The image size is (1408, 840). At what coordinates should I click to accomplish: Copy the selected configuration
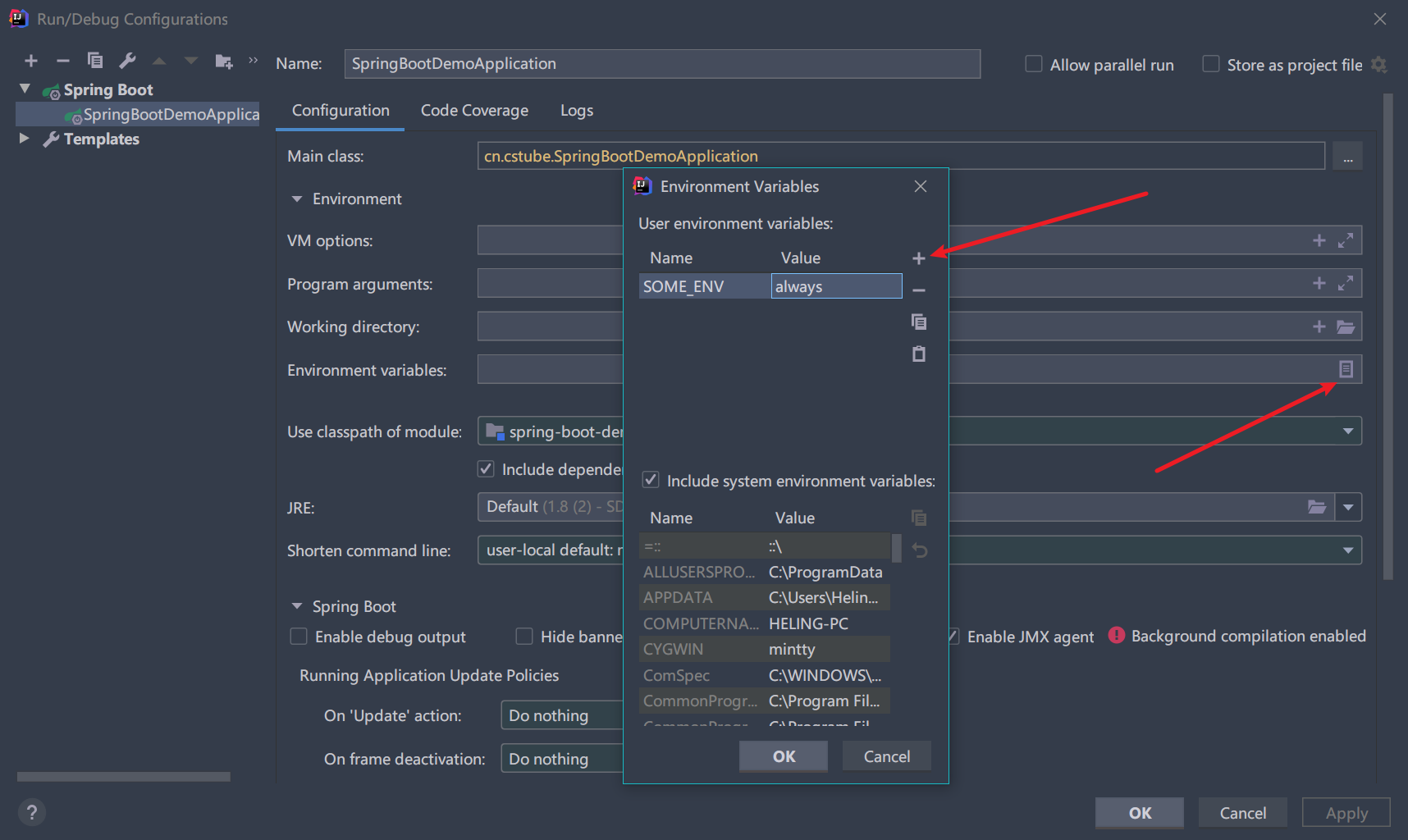click(x=95, y=61)
